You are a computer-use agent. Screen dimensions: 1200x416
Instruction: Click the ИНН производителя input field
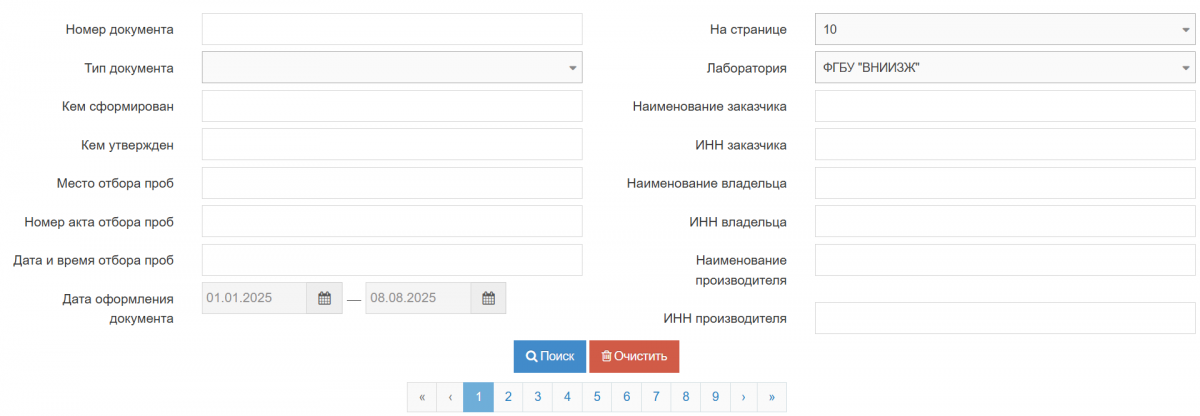click(x=1004, y=318)
